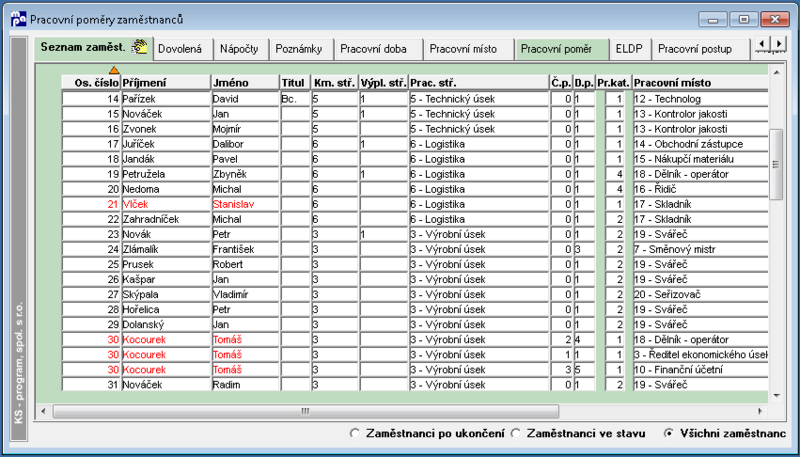The image size is (800, 457).
Task: Click the surname Zlámalík
Action: (x=166, y=249)
